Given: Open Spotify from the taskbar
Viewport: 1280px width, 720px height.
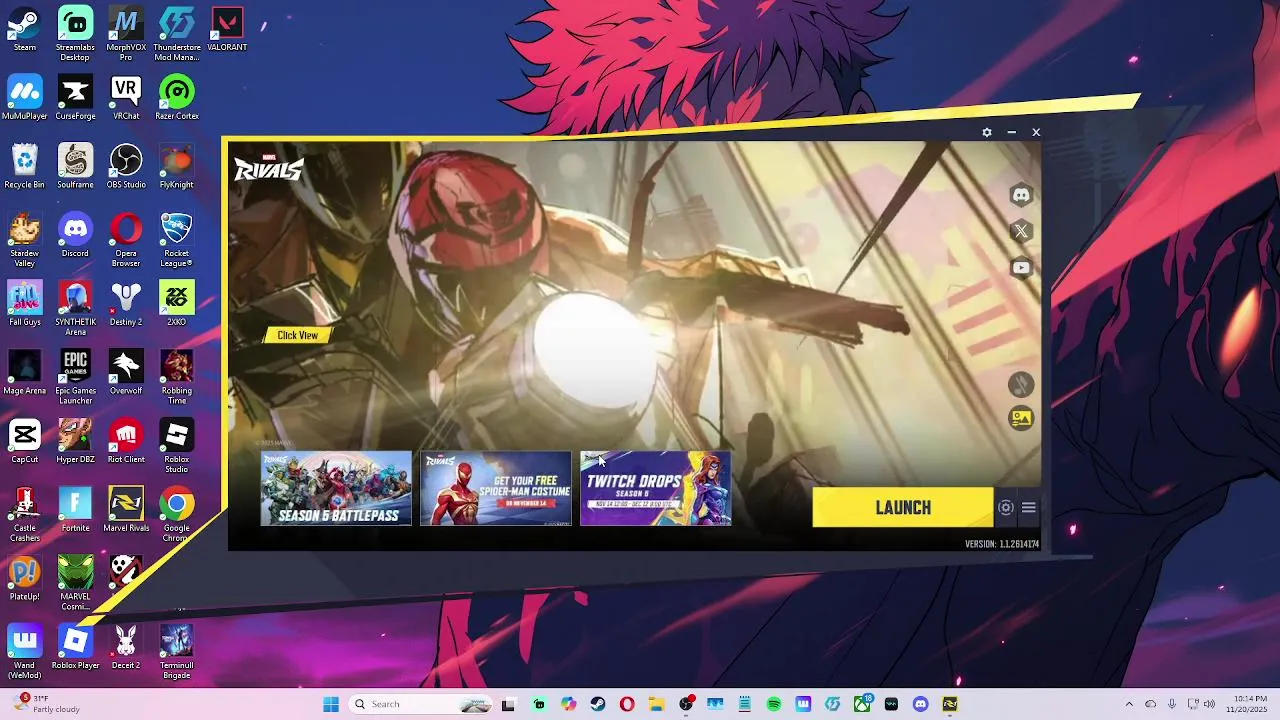Looking at the screenshot, I should pos(774,704).
